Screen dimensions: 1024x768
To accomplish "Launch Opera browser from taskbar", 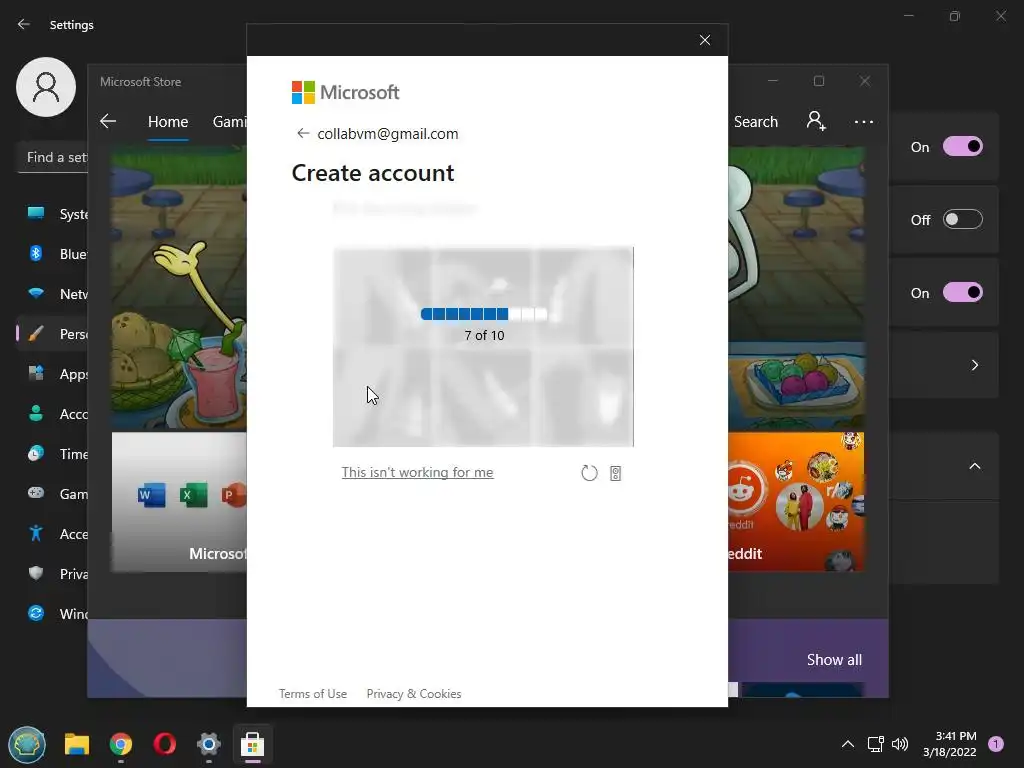I will (165, 744).
